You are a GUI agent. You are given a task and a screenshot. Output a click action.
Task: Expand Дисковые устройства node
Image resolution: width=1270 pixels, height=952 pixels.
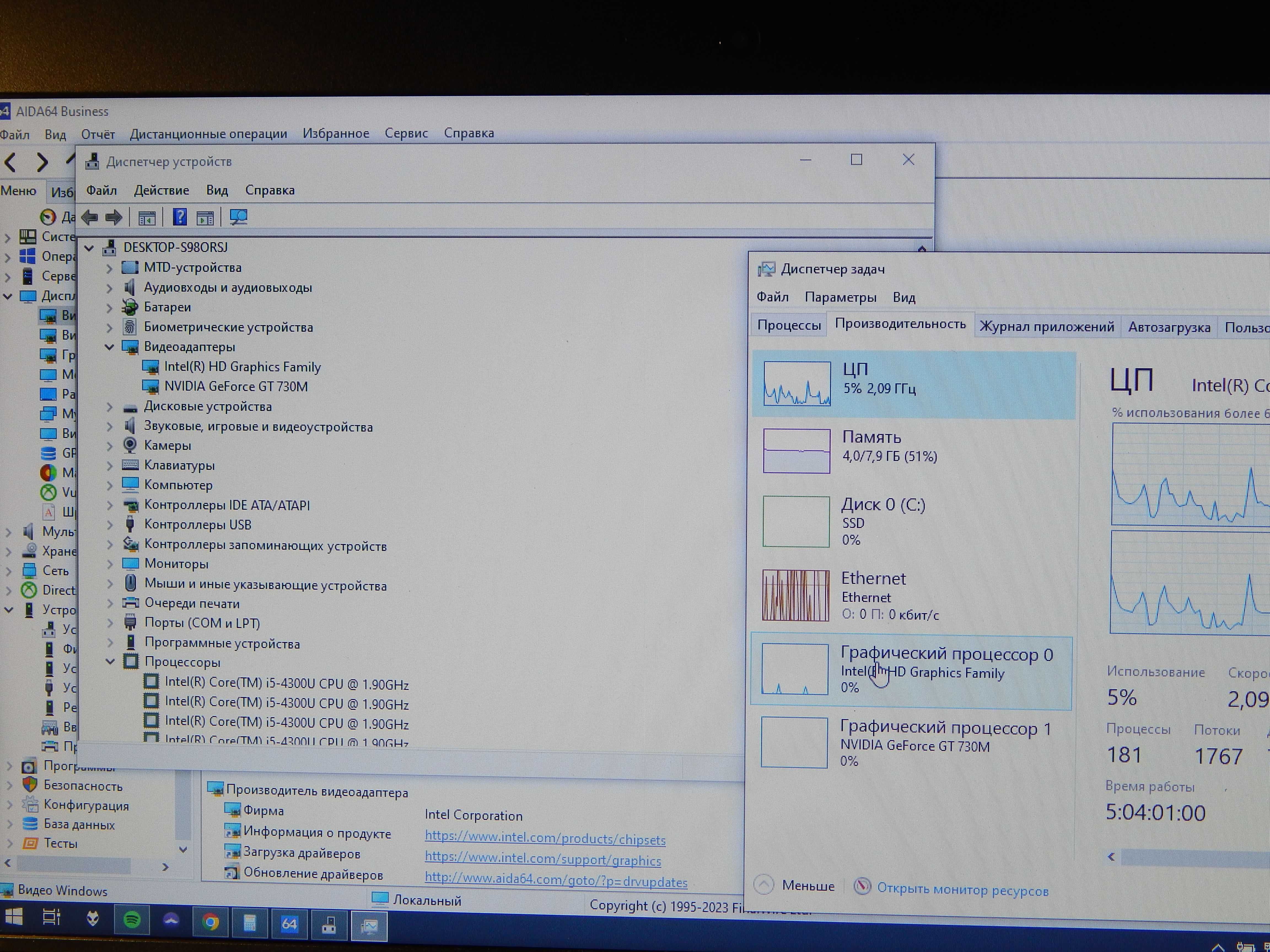coord(109,407)
